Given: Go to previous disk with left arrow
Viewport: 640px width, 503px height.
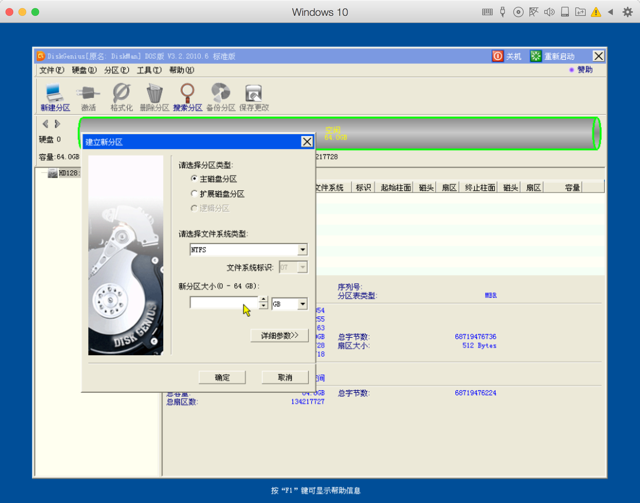Looking at the screenshot, I should (x=45, y=123).
